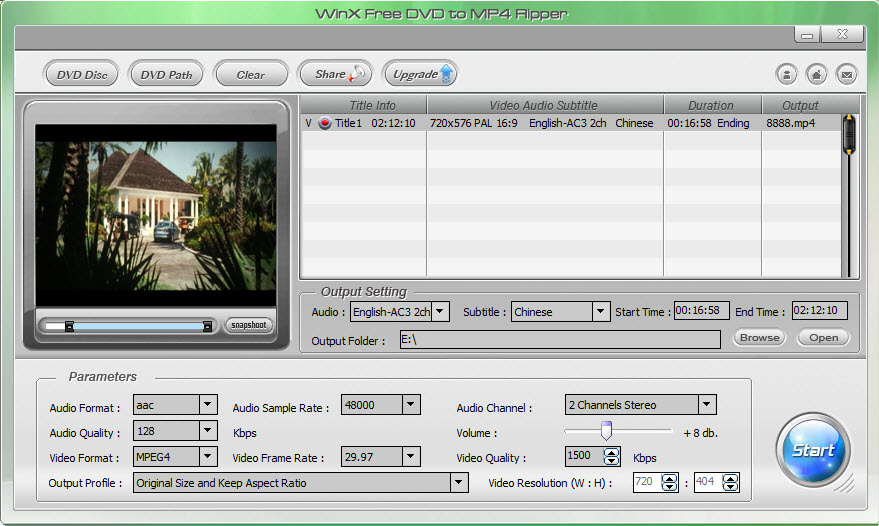
Task: Select the red radio dot beside Title1
Action: tap(325, 123)
